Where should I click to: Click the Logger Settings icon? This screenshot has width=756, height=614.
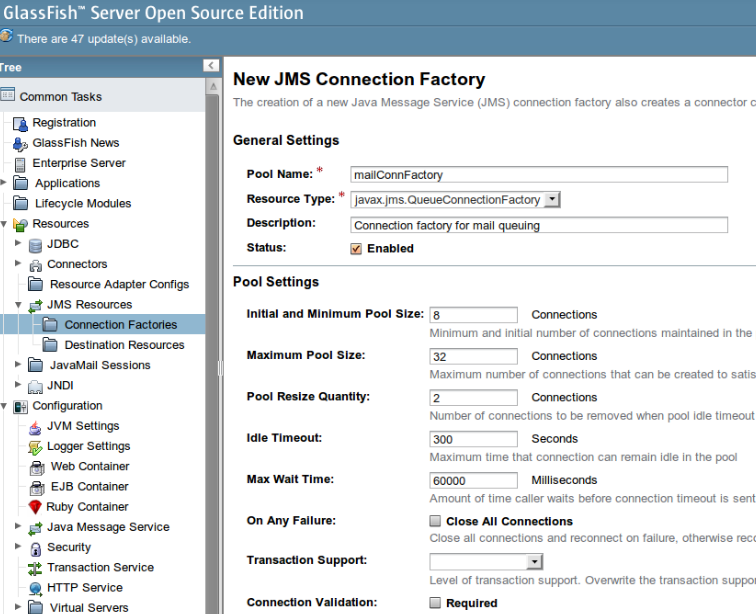36,447
